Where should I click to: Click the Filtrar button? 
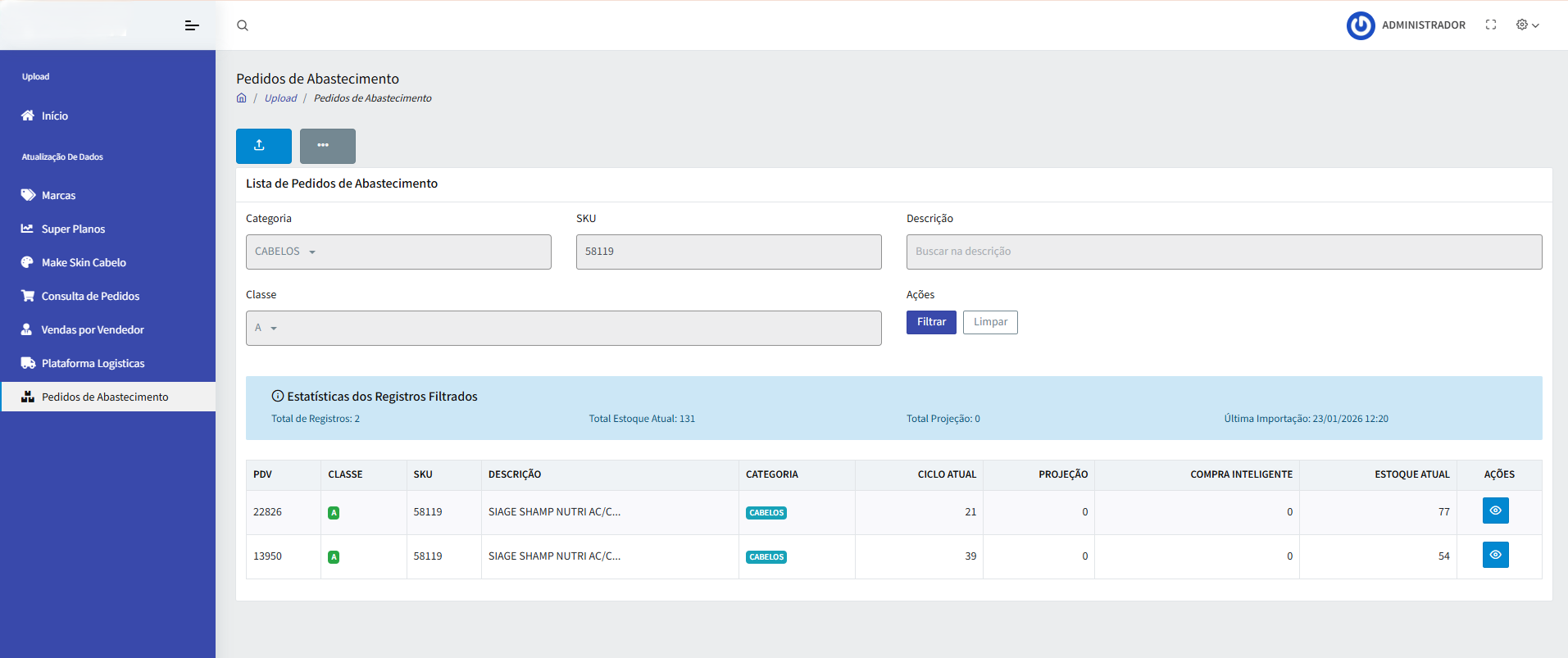pos(931,322)
